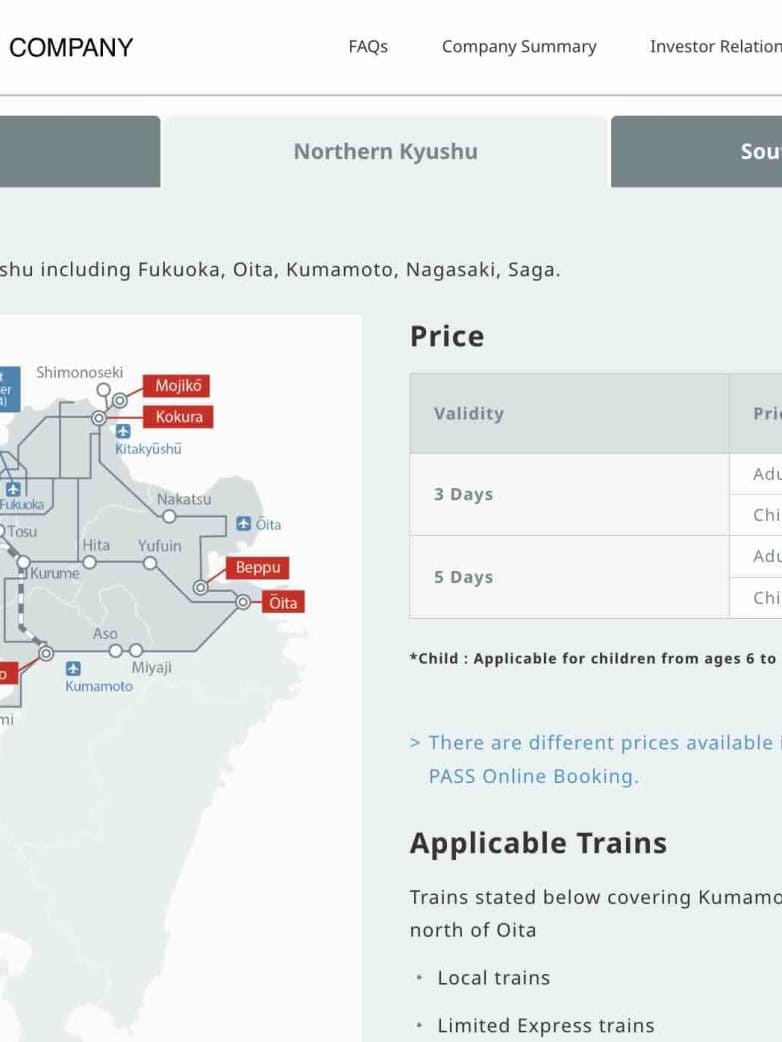Open the FAQs menu item

tap(368, 47)
